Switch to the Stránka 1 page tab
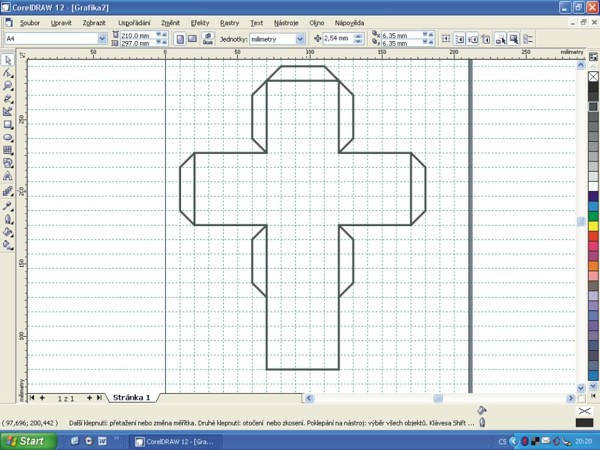 (131, 397)
